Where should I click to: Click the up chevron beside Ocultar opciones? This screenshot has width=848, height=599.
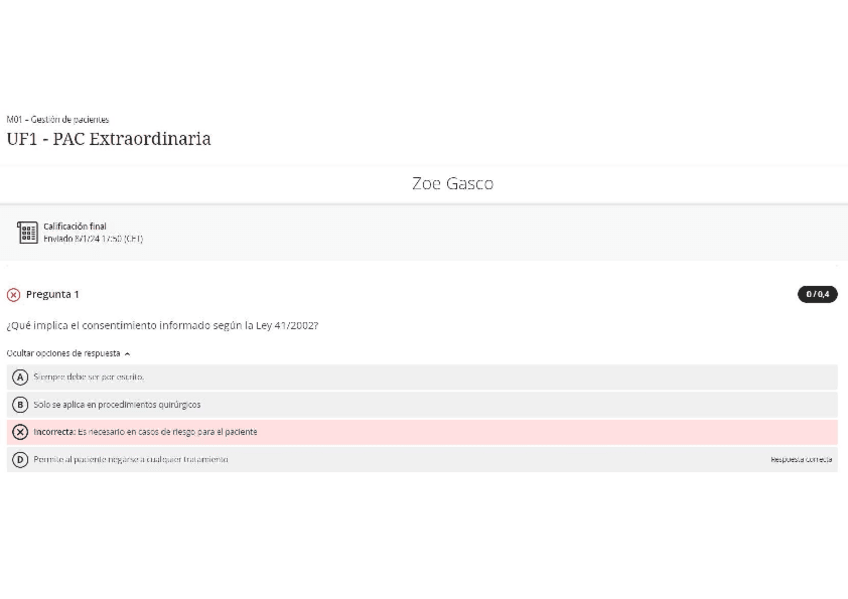click(128, 353)
